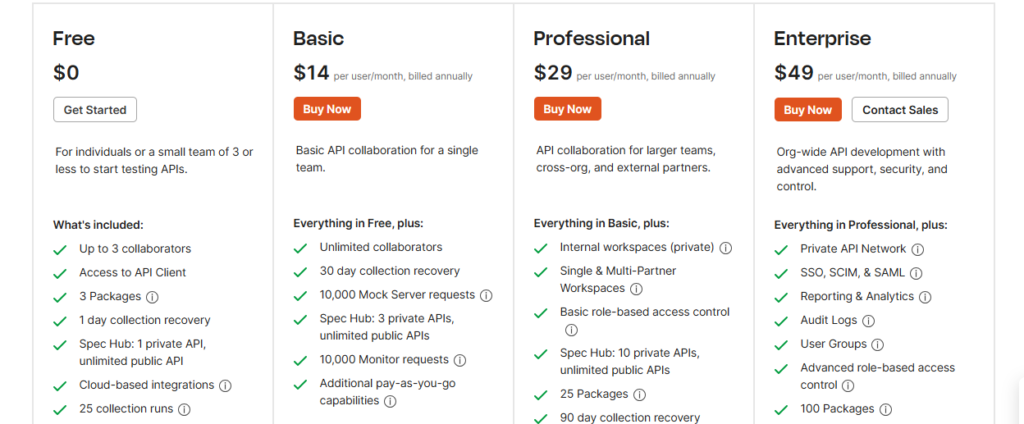The height and width of the screenshot is (424, 1024).
Task: Open info icon beside Cloud-based integrations
Action: [225, 386]
